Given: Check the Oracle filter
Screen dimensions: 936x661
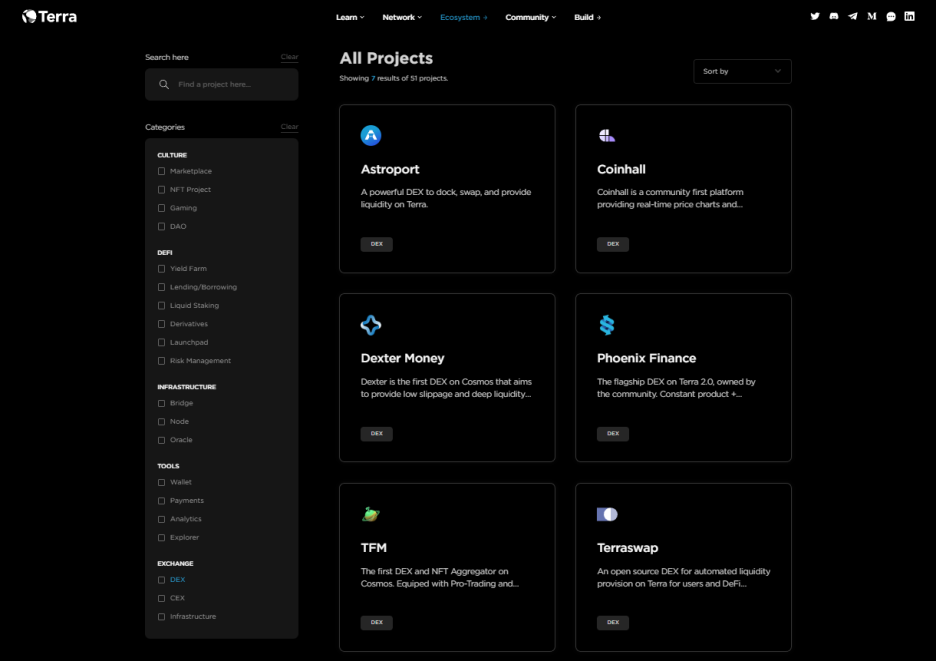Looking at the screenshot, I should (x=161, y=441).
